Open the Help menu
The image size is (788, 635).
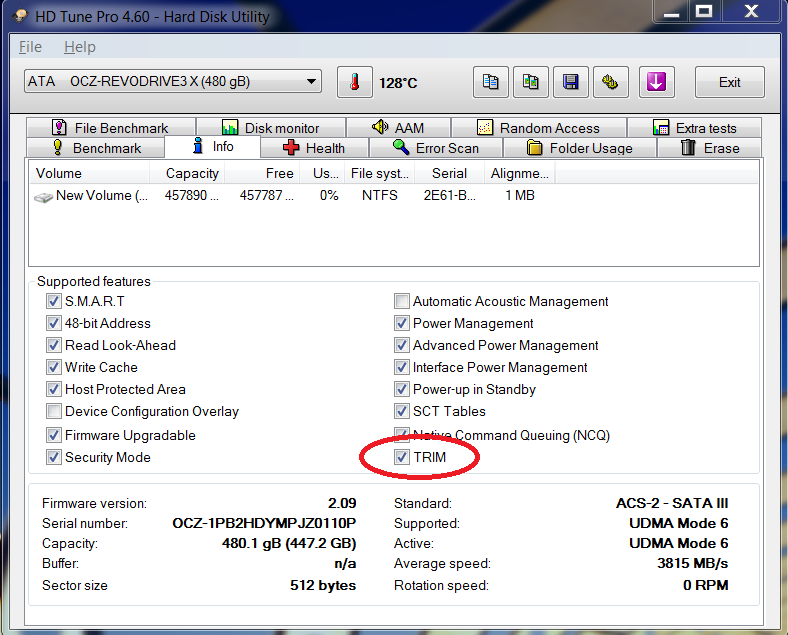coord(79,47)
